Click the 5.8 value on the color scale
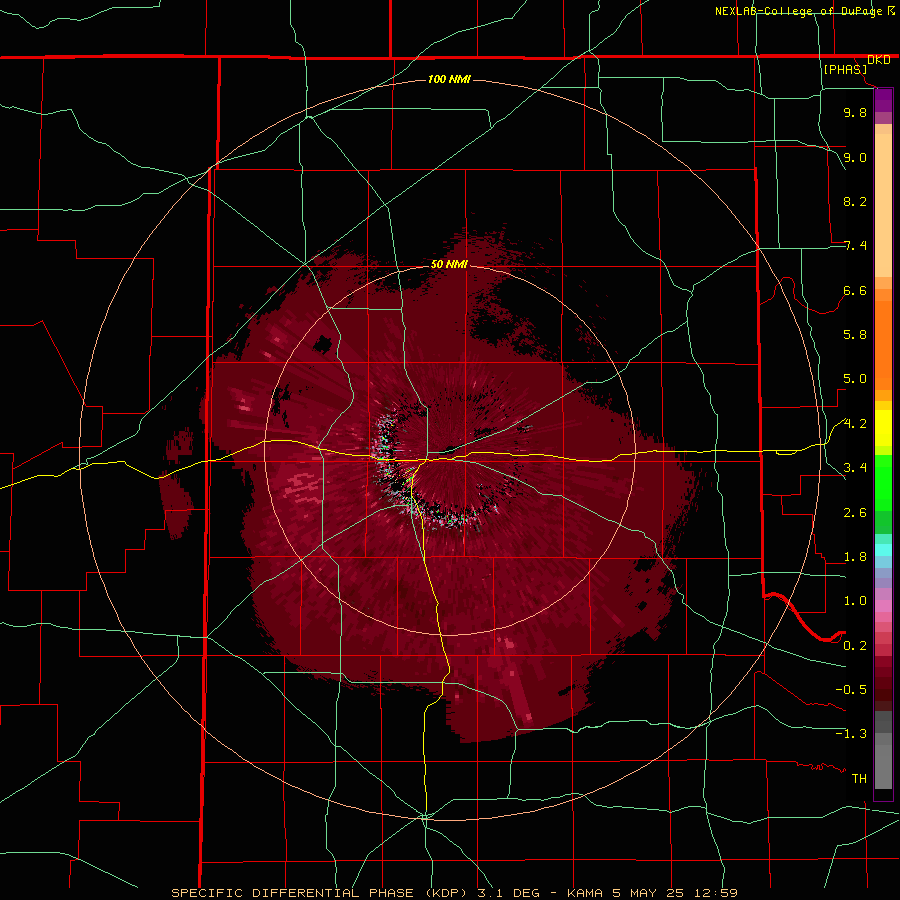 tap(855, 335)
